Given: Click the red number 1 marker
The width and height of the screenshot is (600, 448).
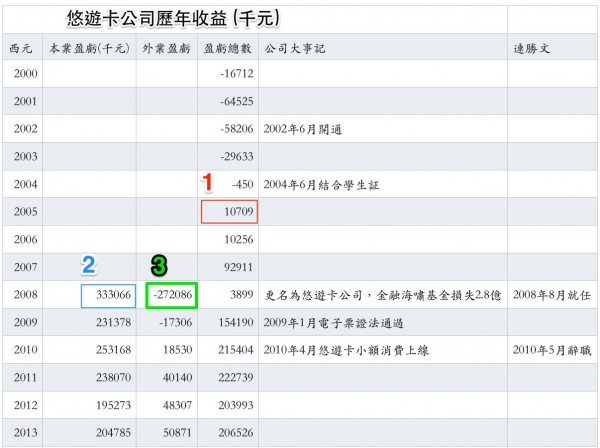Looking at the screenshot, I should coord(208,182).
